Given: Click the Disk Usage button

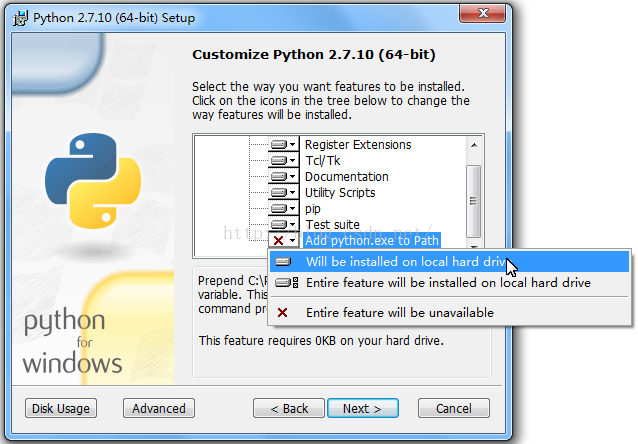Looking at the screenshot, I should pyautogui.click(x=61, y=408).
